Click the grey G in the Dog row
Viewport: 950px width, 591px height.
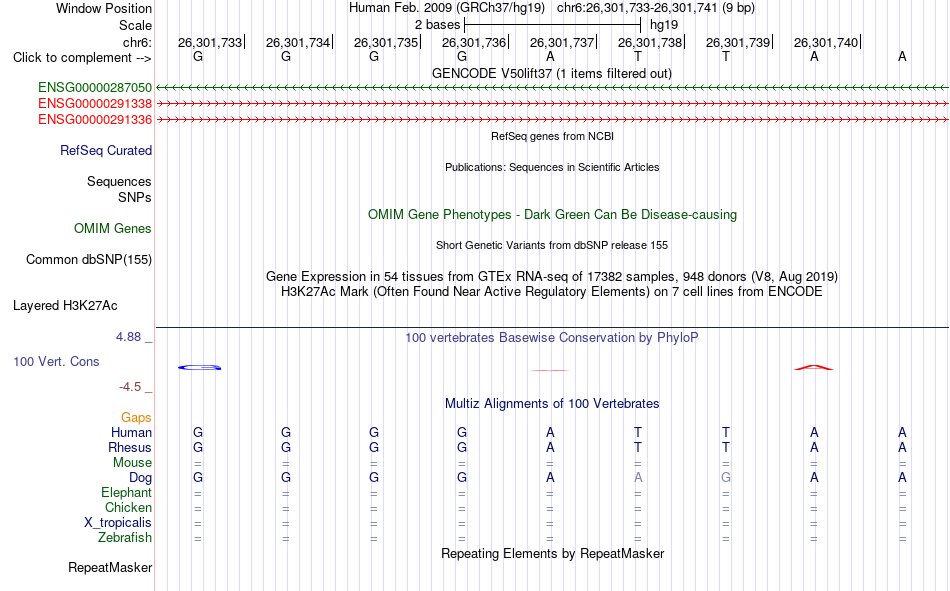[x=726, y=478]
